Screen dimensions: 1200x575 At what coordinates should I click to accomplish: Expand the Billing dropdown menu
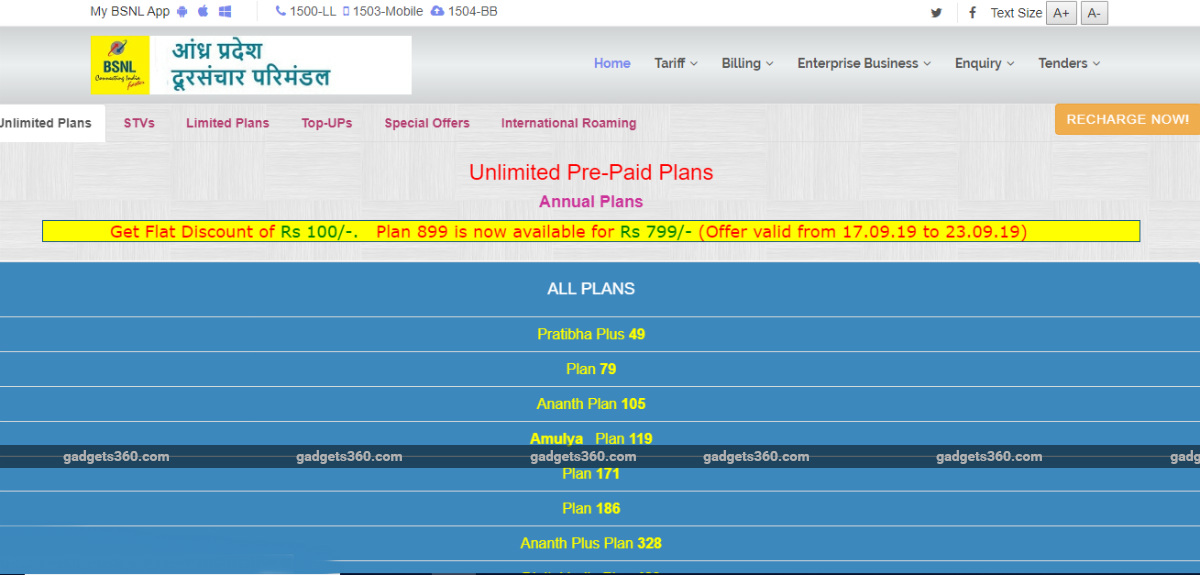(x=748, y=63)
